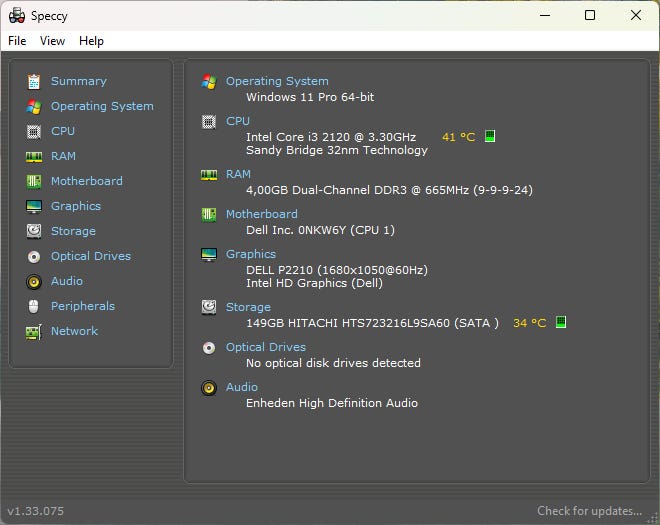This screenshot has width=660, height=525.
Task: Click the Summary clipboard icon in sidebar
Action: point(34,81)
